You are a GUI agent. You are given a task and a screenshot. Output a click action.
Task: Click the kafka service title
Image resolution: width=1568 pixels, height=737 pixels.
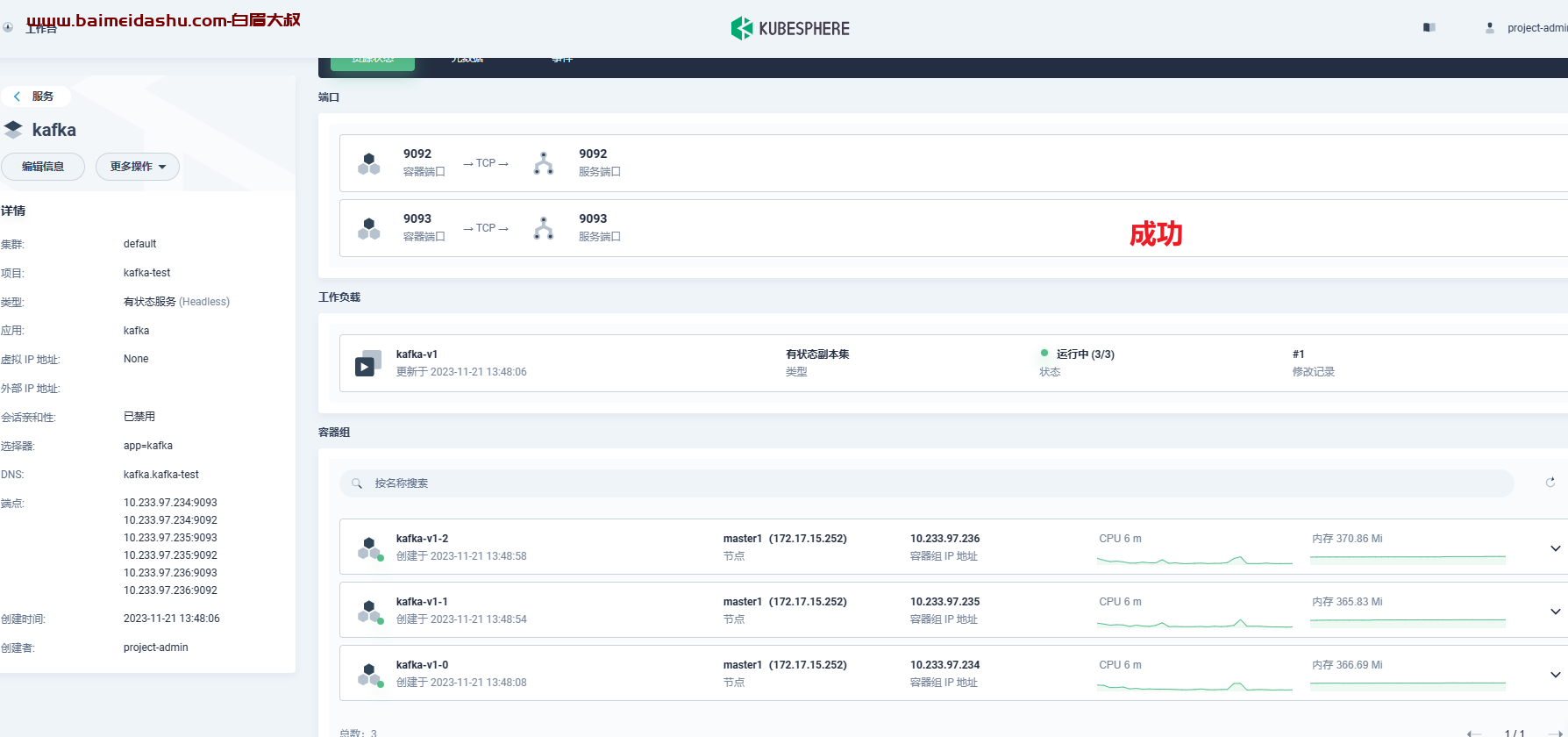(54, 130)
